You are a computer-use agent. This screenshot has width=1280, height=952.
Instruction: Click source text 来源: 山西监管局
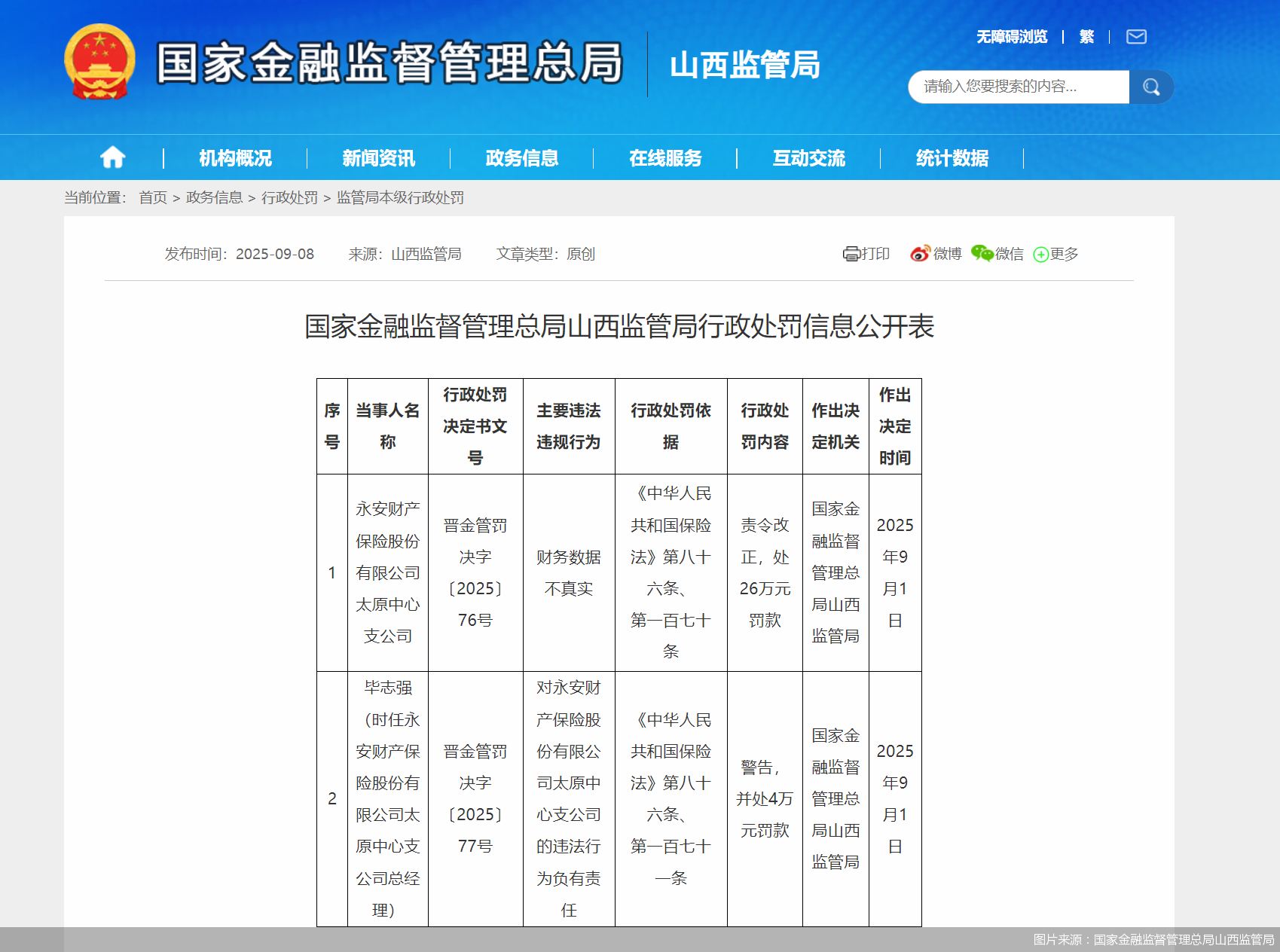click(405, 254)
